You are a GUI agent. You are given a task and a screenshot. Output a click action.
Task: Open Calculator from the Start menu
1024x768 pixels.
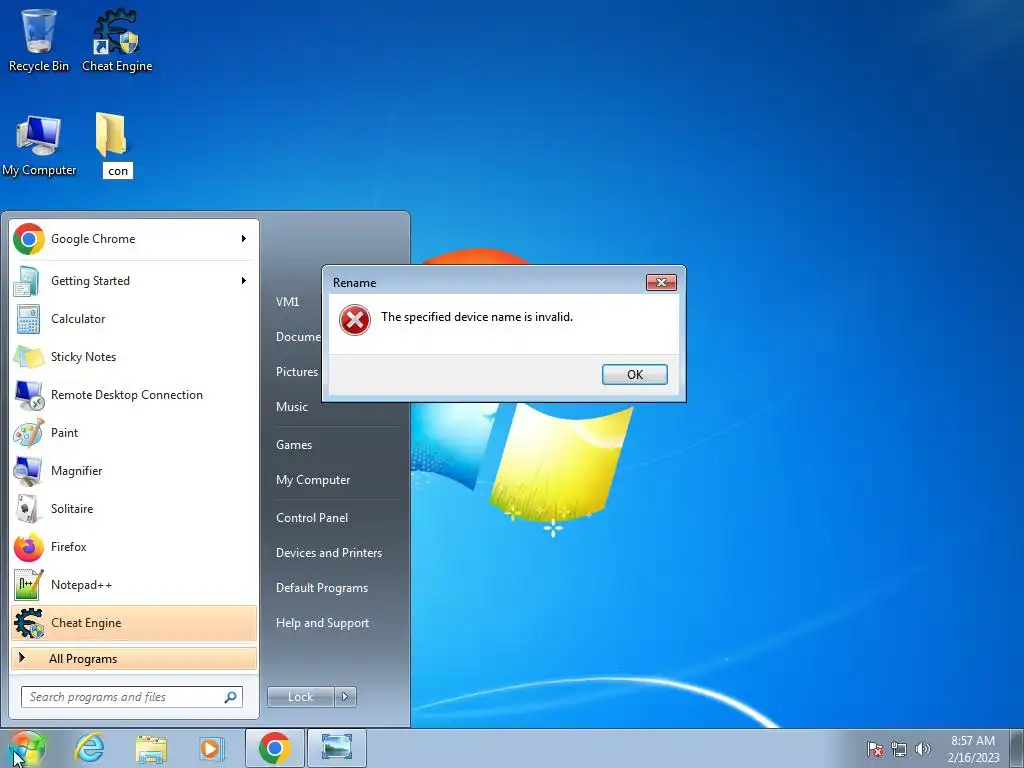pyautogui.click(x=134, y=319)
